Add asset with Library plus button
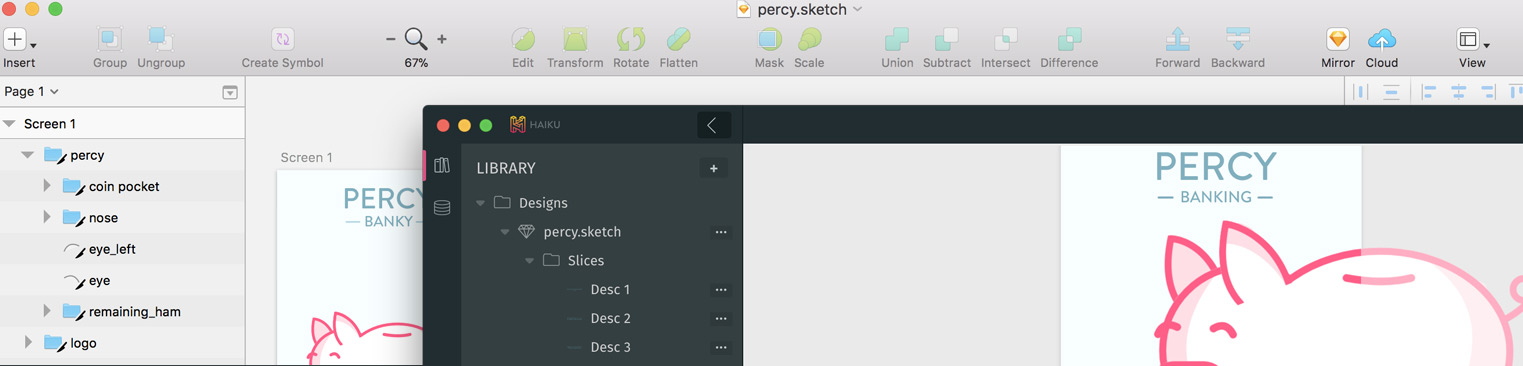The width and height of the screenshot is (1523, 366). [714, 168]
